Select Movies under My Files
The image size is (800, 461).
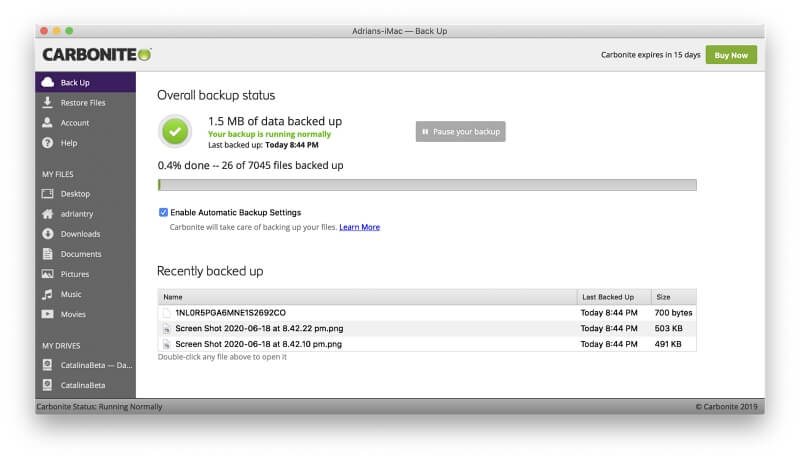(x=86, y=314)
